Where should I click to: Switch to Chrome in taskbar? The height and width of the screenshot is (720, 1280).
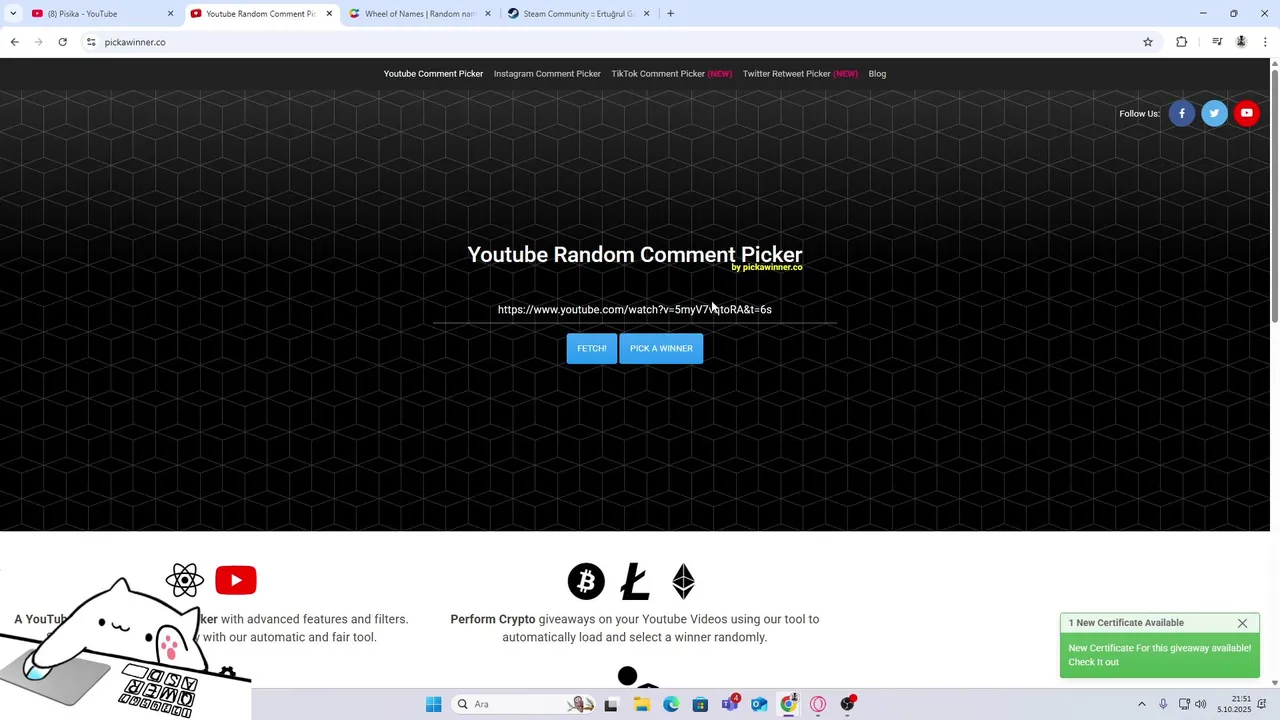[x=789, y=704]
